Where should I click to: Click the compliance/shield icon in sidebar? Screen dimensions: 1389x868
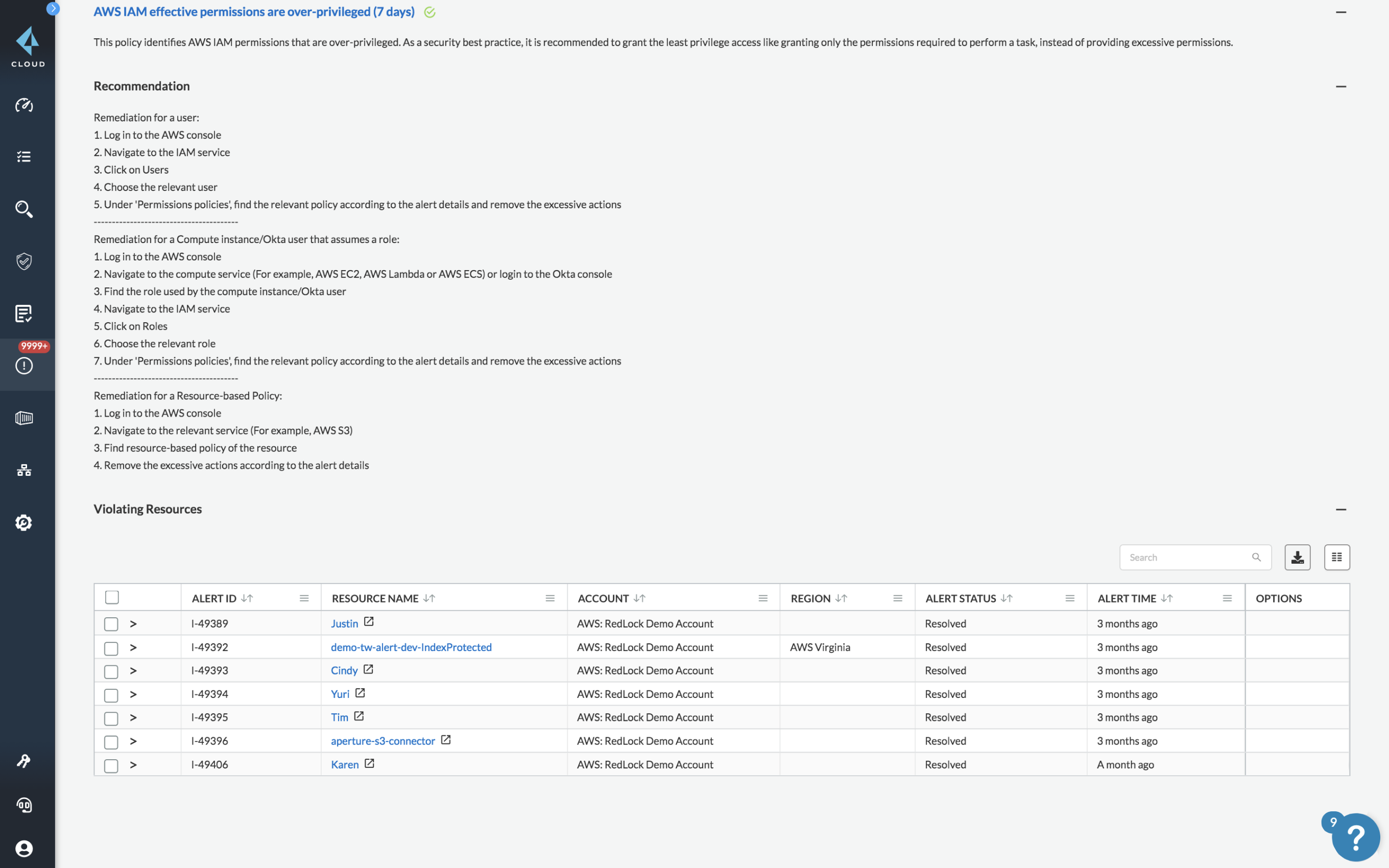25,261
